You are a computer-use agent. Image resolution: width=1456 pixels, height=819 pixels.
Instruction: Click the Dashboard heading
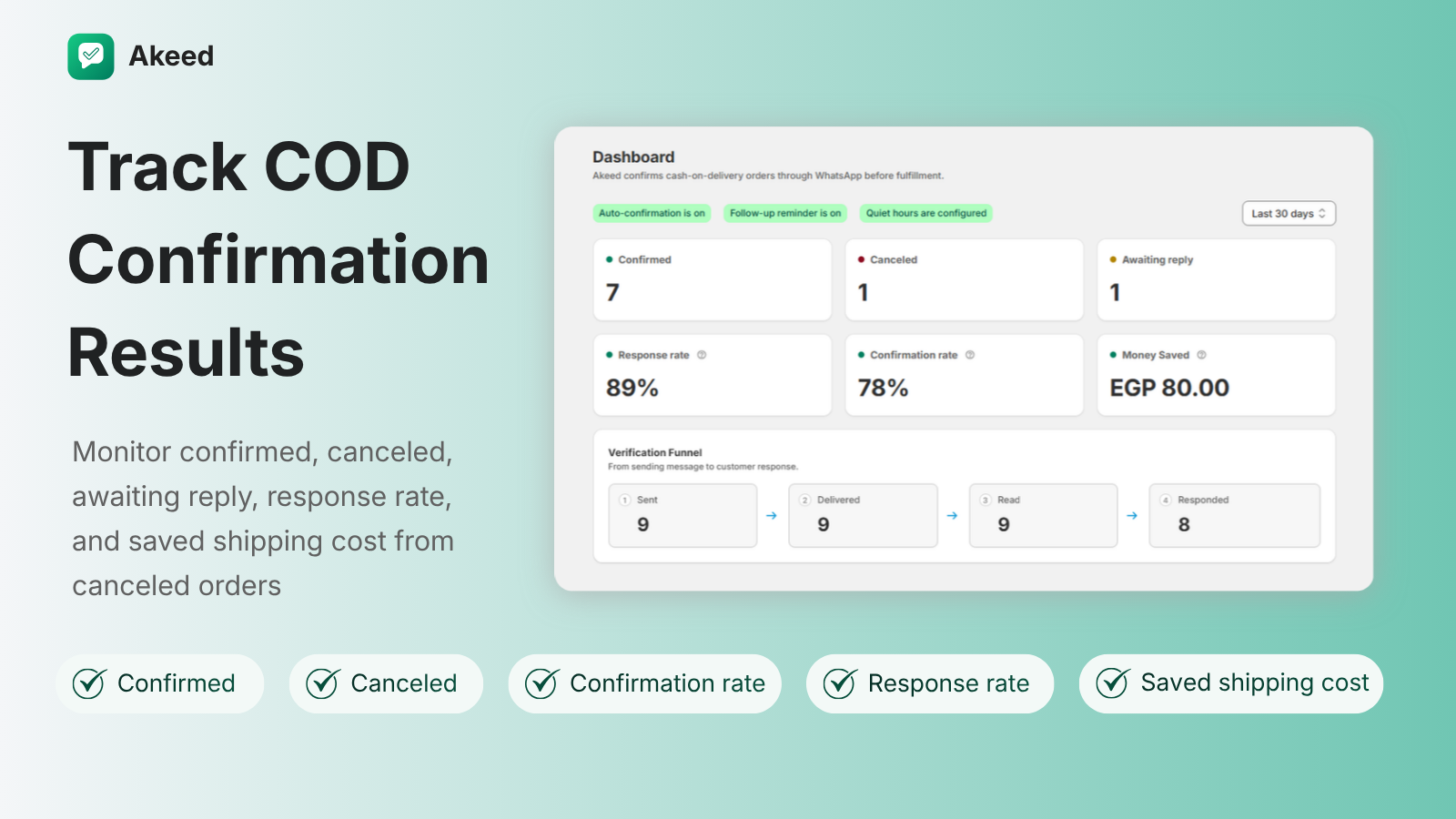[x=633, y=157]
